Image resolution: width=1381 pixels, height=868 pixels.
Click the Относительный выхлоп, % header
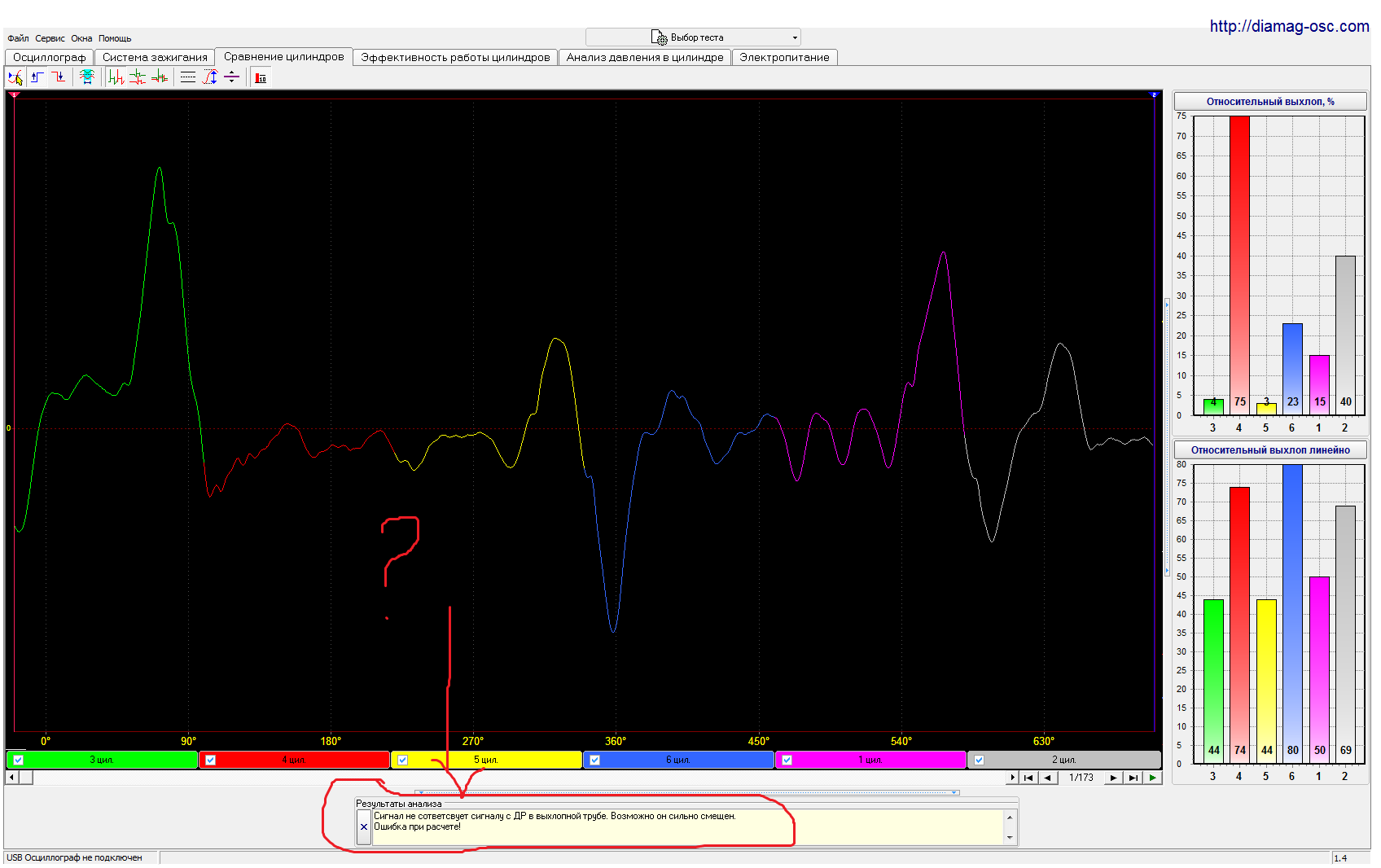tap(1270, 102)
